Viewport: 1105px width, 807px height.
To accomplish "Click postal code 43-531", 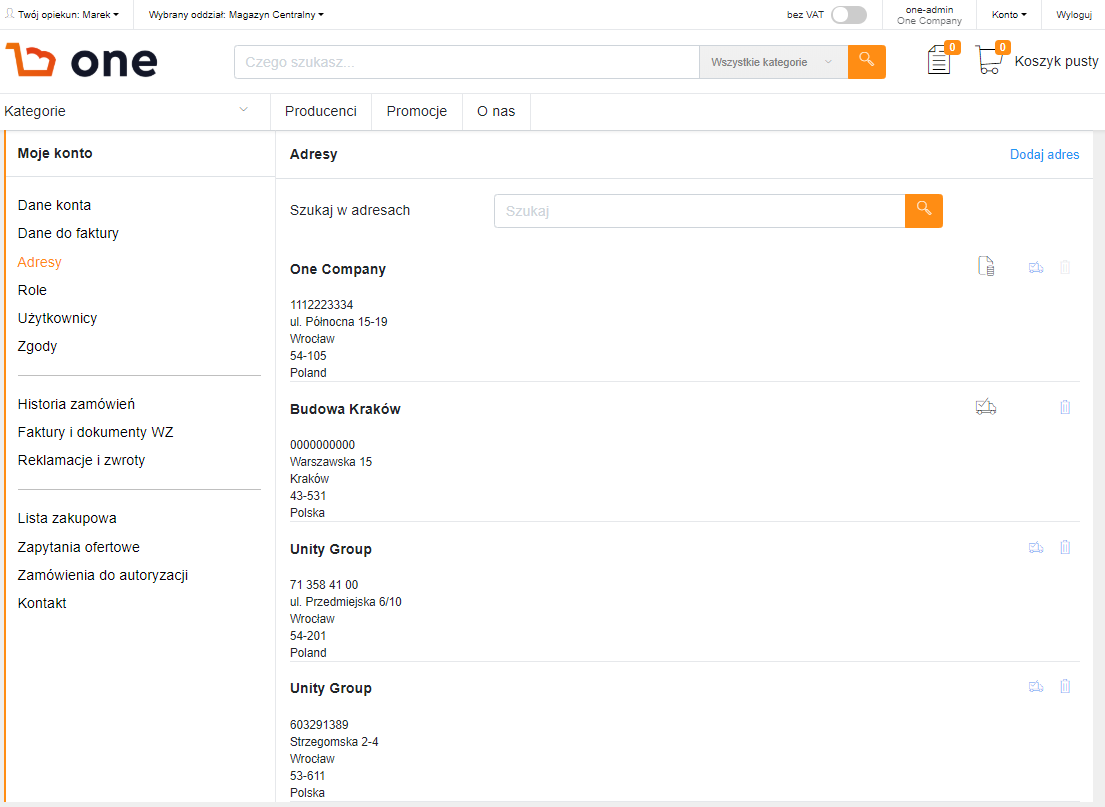I will (x=308, y=496).
